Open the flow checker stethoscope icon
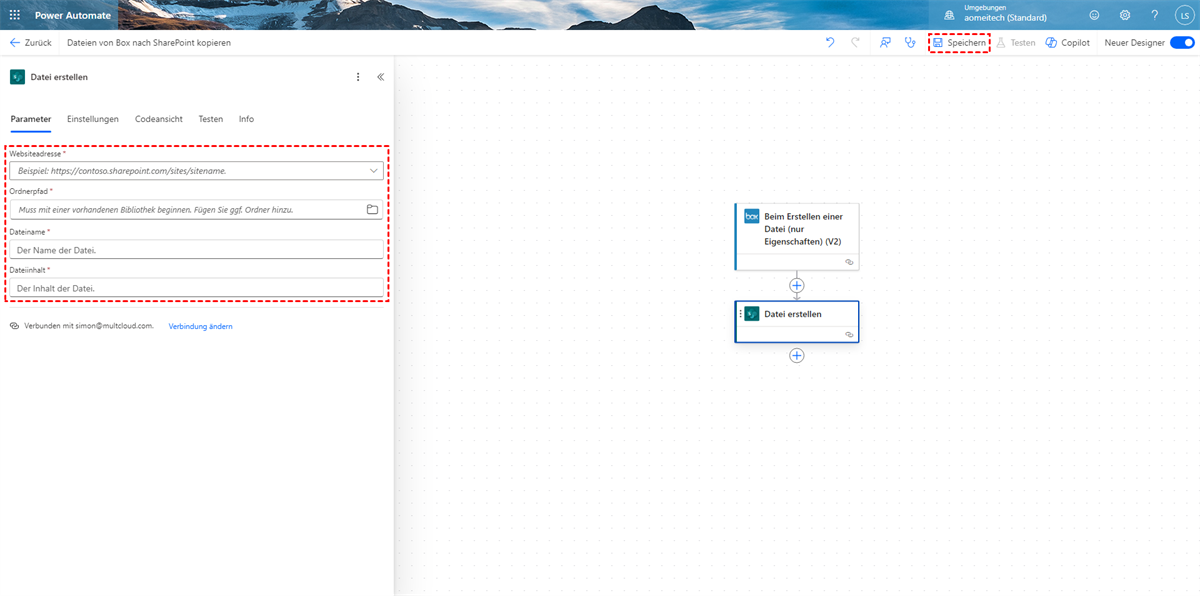The image size is (1200, 596). click(910, 43)
